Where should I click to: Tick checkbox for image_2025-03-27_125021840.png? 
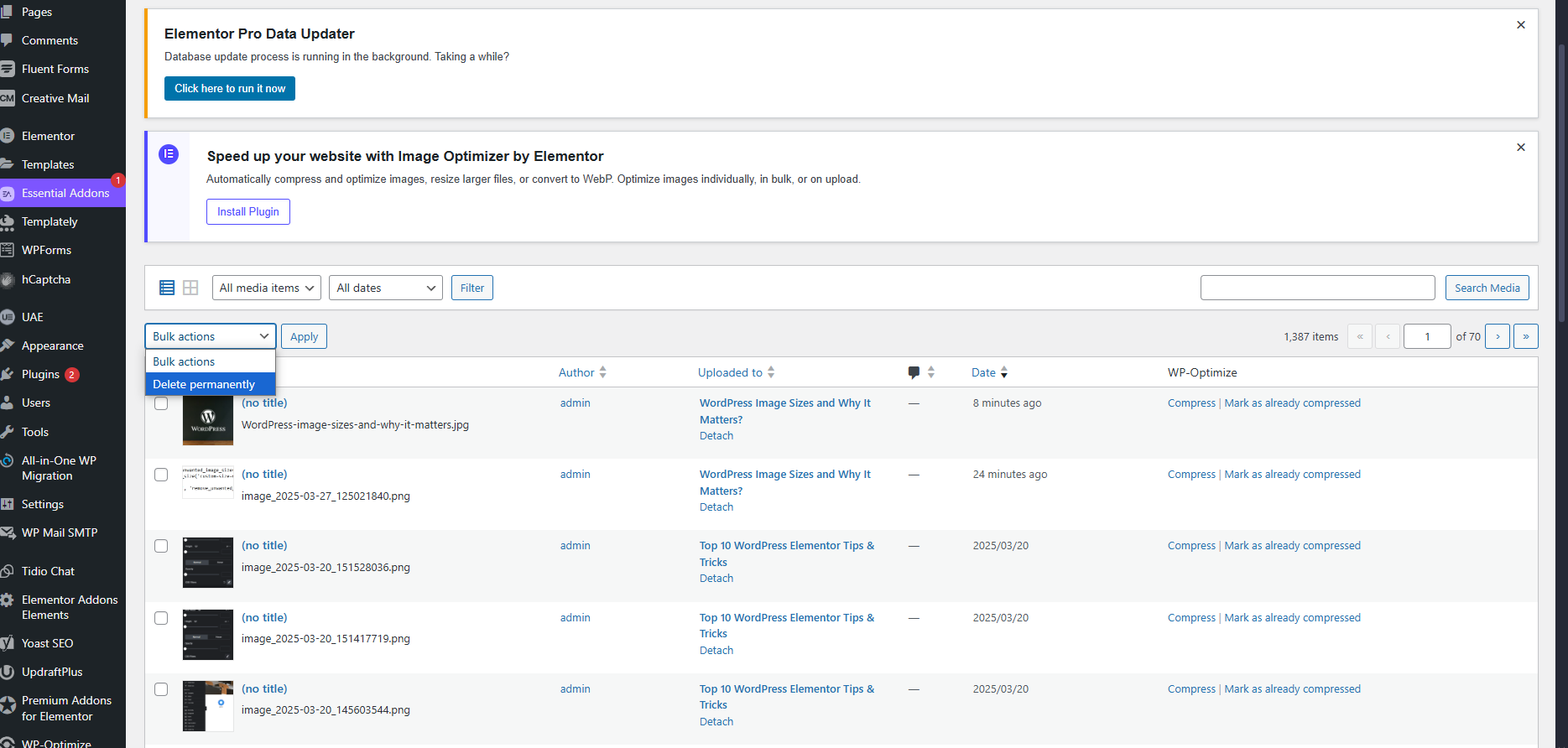(161, 475)
